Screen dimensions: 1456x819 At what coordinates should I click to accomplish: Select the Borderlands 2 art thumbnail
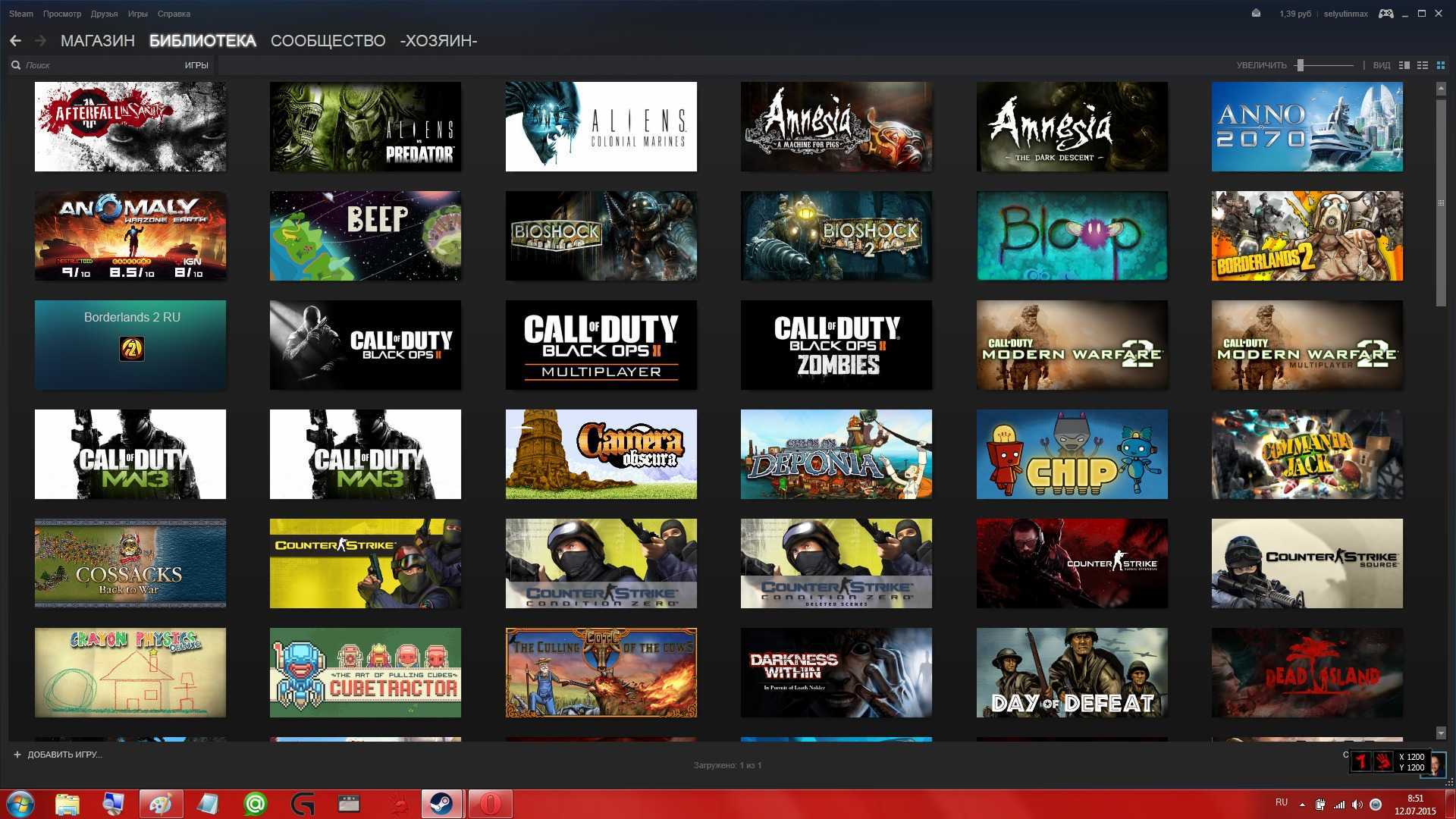(x=1307, y=236)
